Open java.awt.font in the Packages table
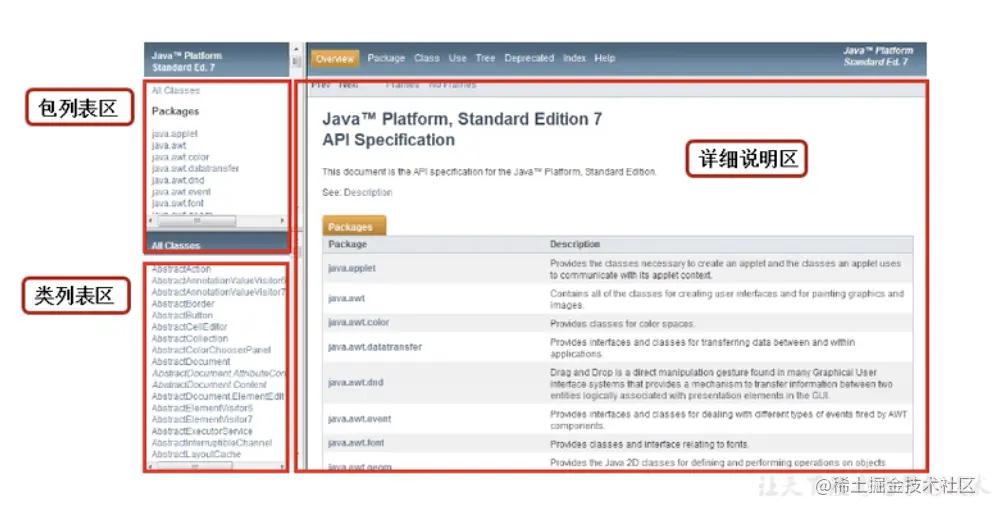The width and height of the screenshot is (992, 512). pyautogui.click(x=356, y=443)
